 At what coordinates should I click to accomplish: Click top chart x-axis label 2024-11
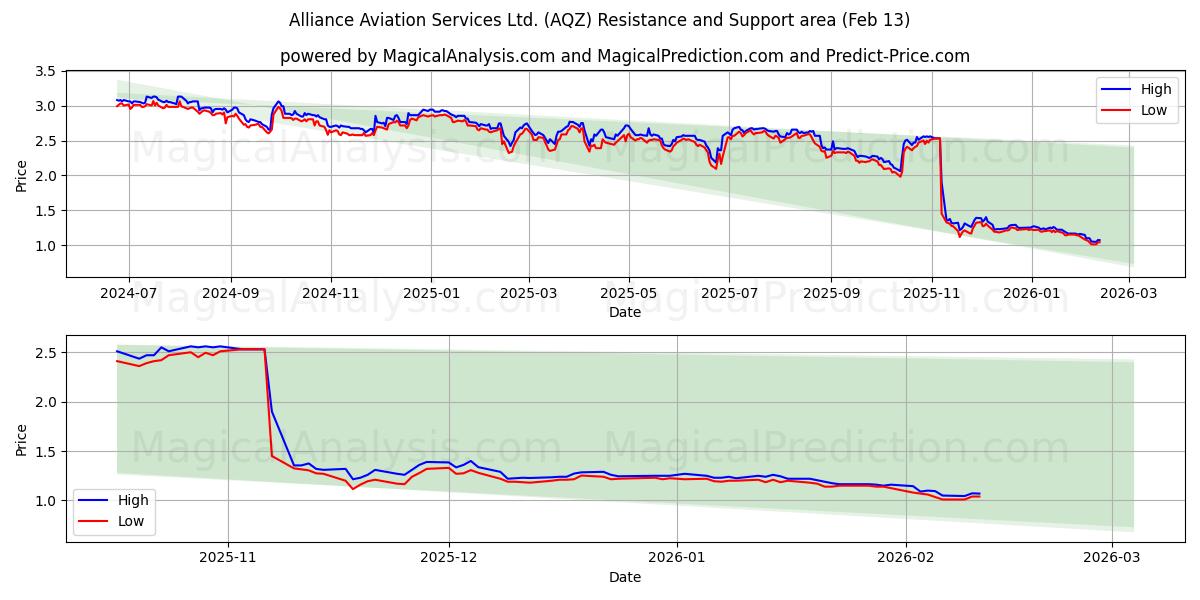click(x=331, y=294)
